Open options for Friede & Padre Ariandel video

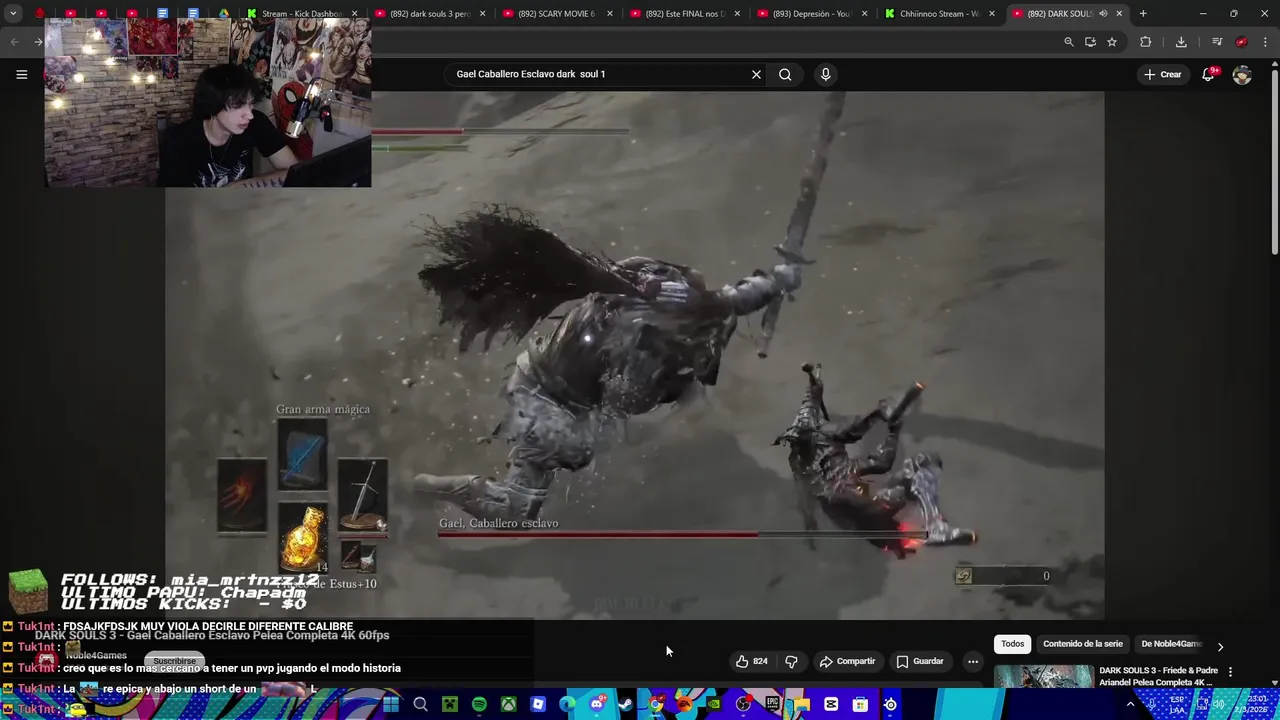1230,671
